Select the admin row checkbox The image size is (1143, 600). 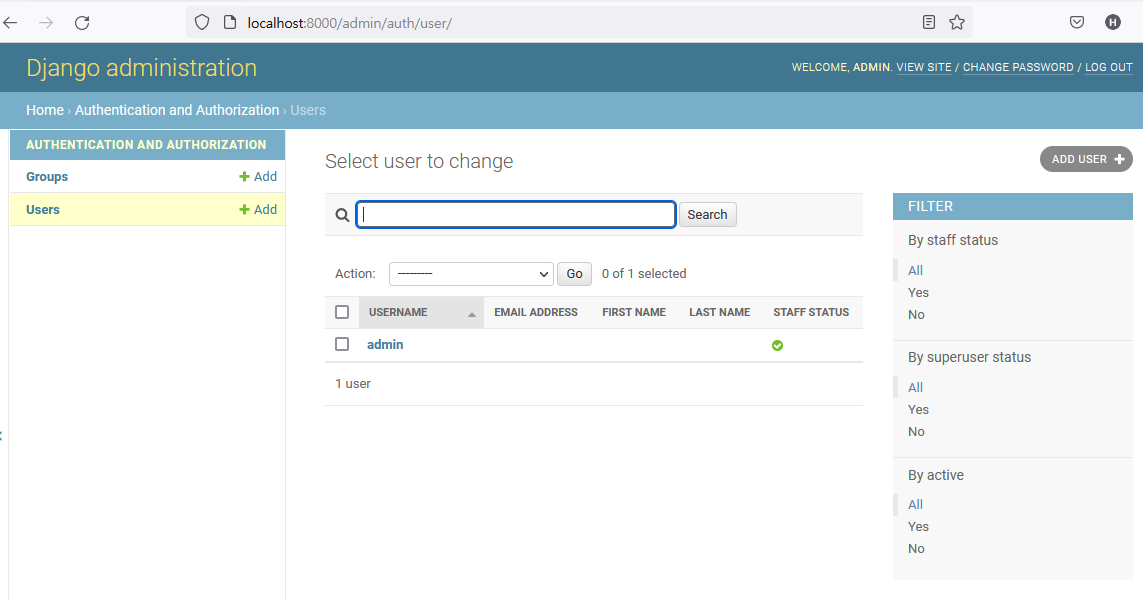click(x=342, y=344)
